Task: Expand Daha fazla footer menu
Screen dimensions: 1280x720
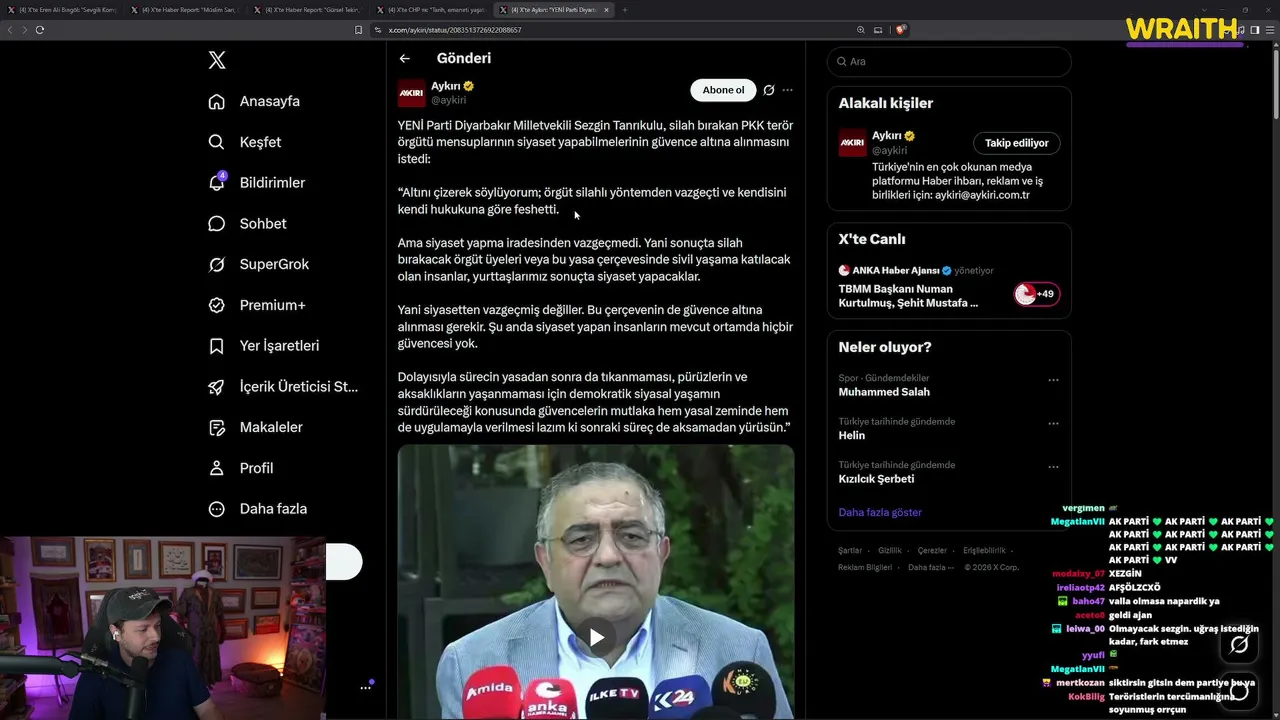Action: (x=931, y=567)
